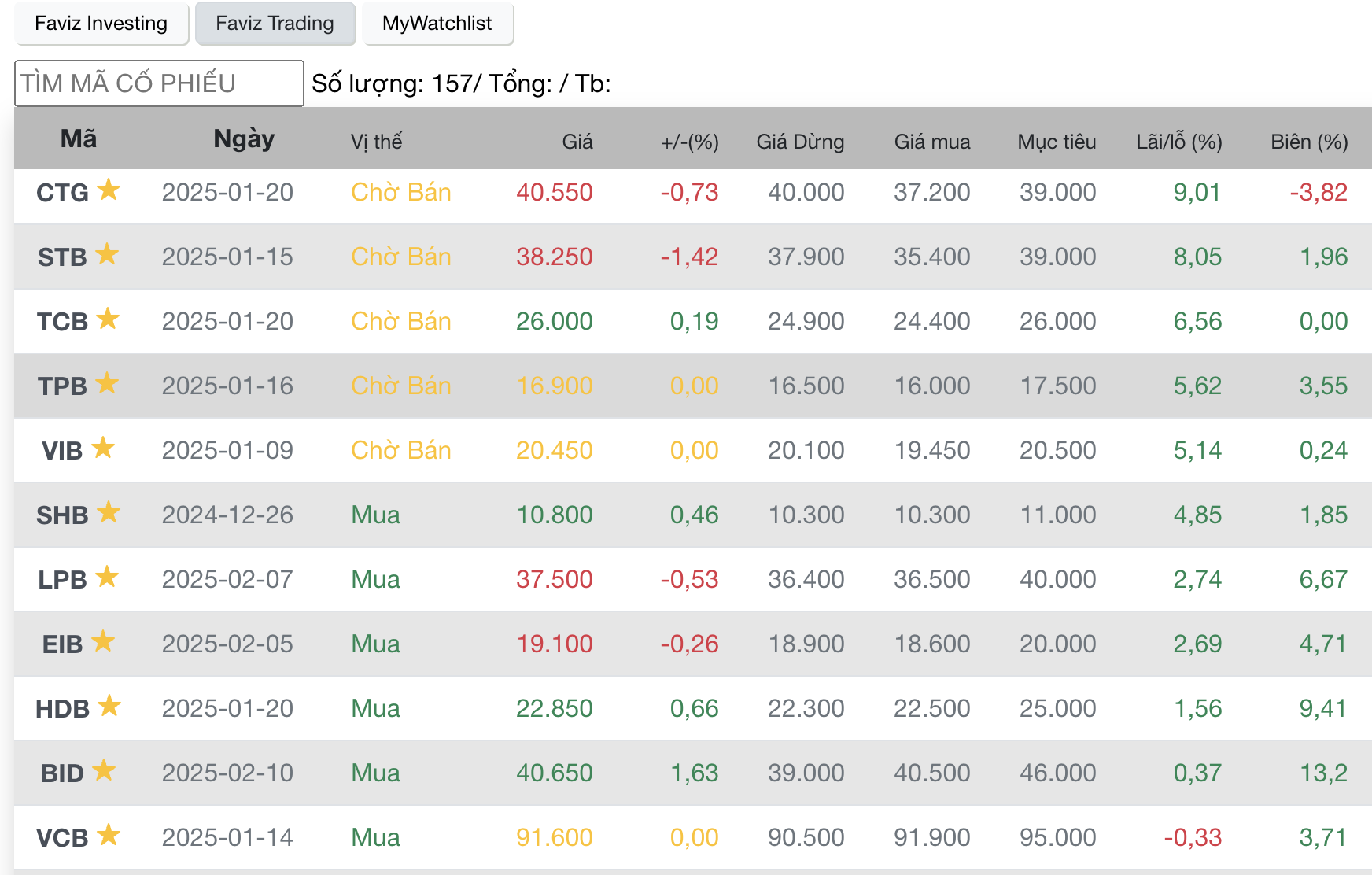The width and height of the screenshot is (1372, 875).
Task: Sort table by Mã column header
Action: pos(79,139)
